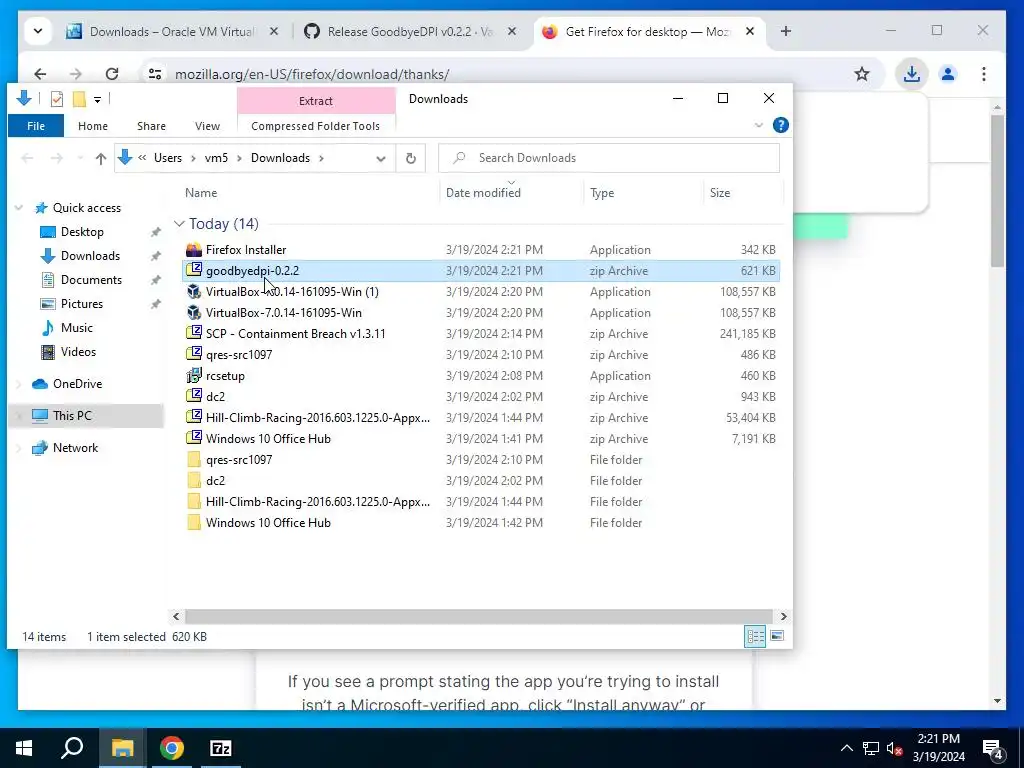Image resolution: width=1024 pixels, height=768 pixels.
Task: Close the Get Firefox for desktop tab
Action: 750,31
